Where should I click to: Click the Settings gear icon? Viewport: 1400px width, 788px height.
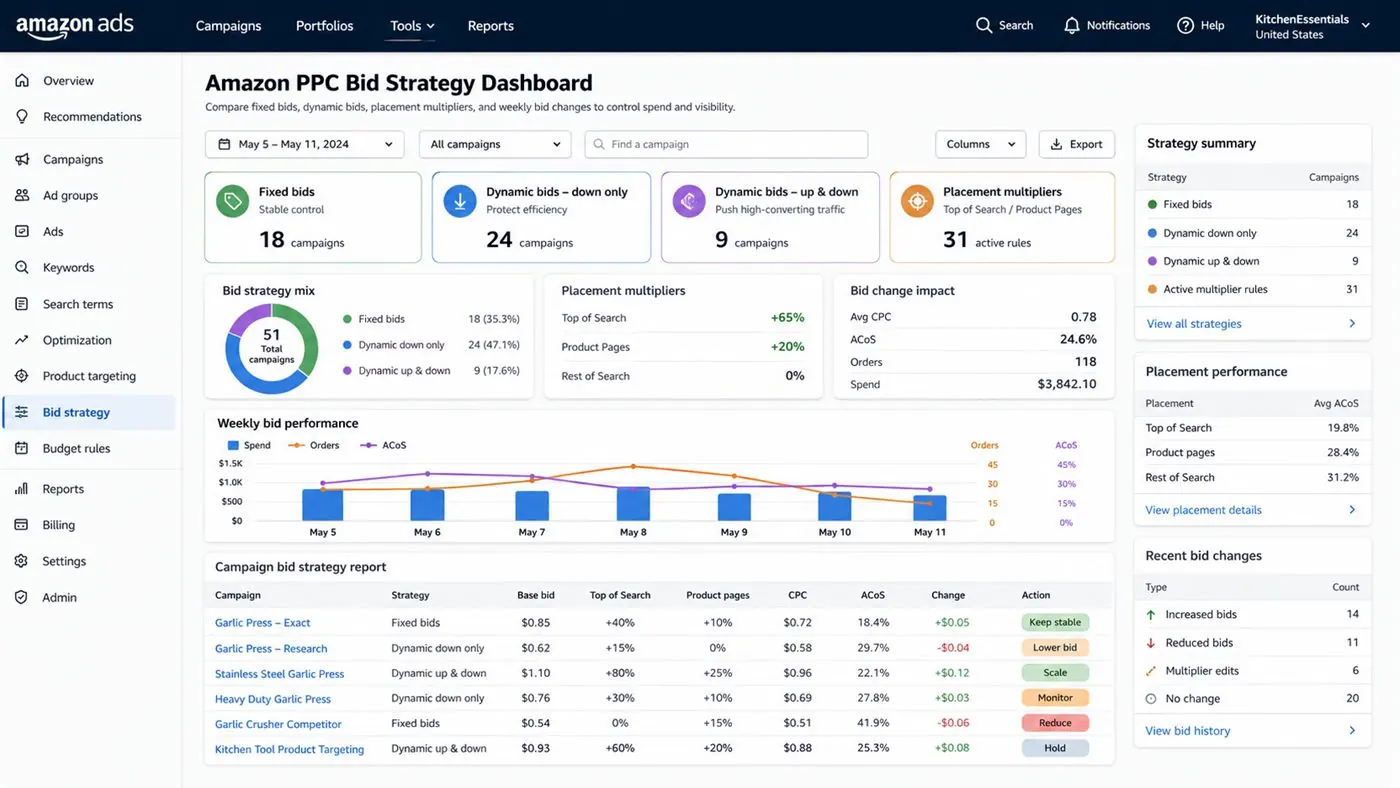tap(22, 561)
